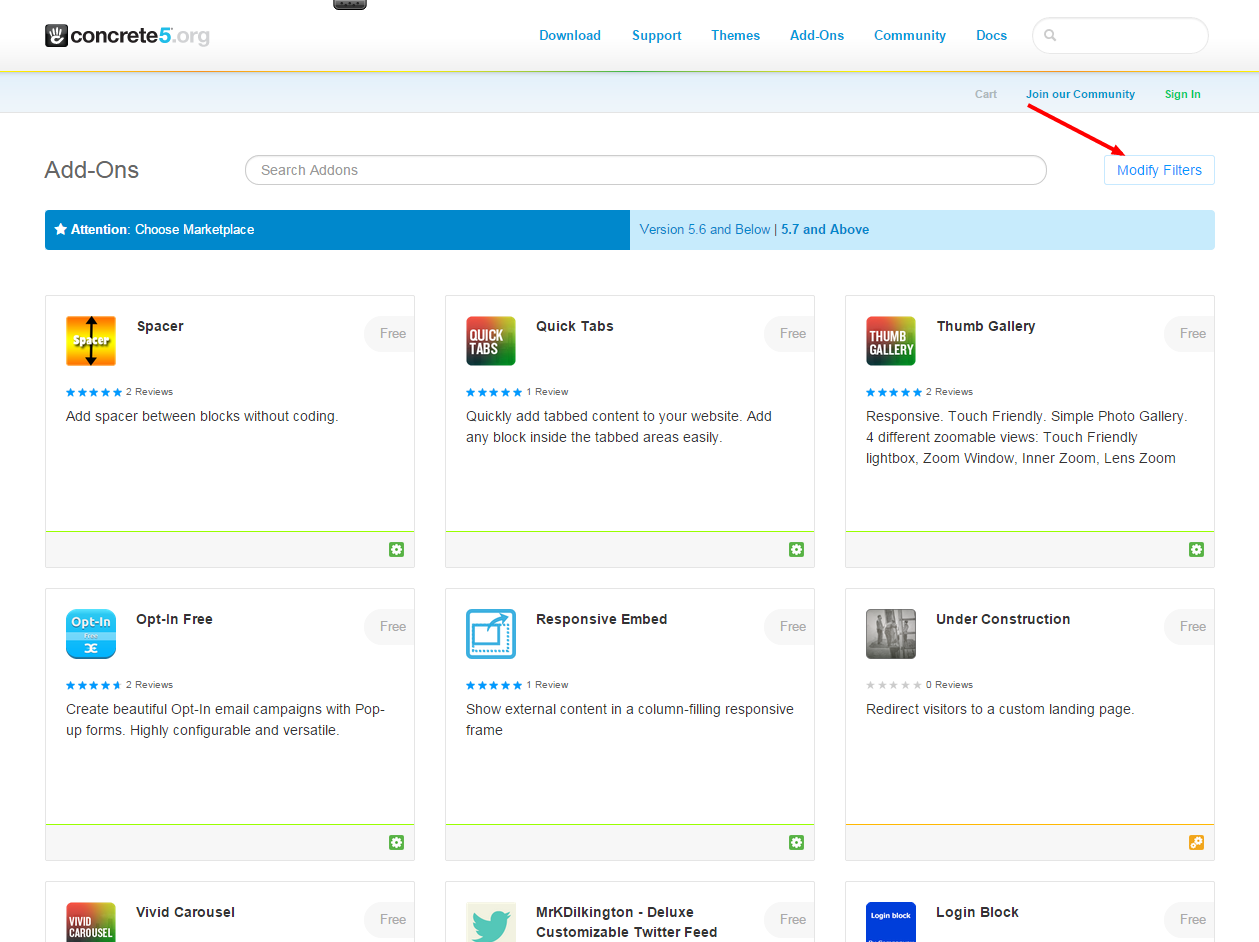Open the Opt-In Free add-on icon
1259x942 pixels.
[x=91, y=634]
